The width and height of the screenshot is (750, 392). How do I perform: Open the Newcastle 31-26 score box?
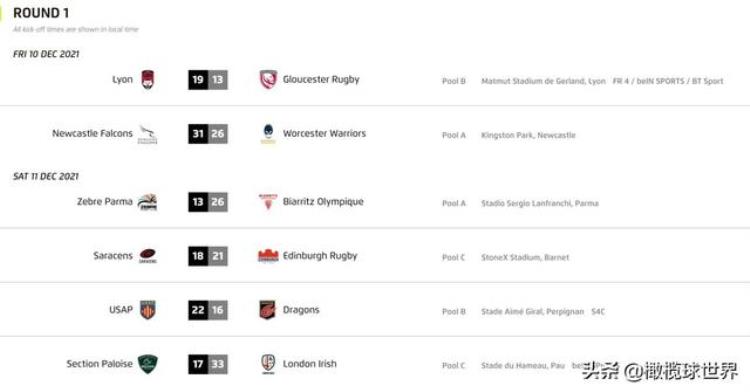(208, 134)
